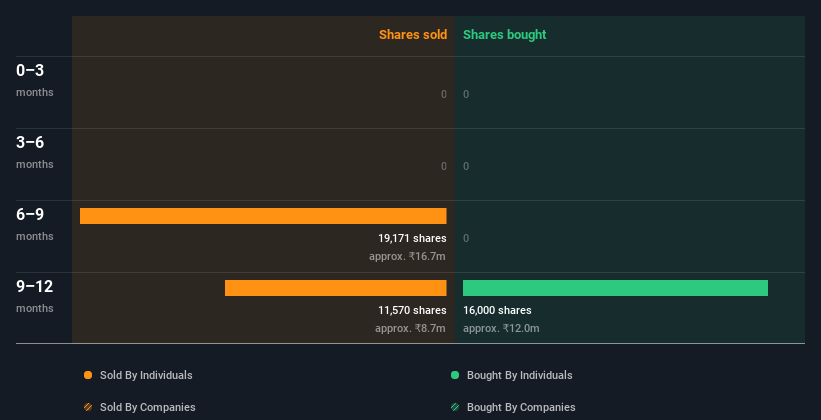Click the bought 0 in 6–9 months row
The width and height of the screenshot is (821, 420).
(x=466, y=238)
